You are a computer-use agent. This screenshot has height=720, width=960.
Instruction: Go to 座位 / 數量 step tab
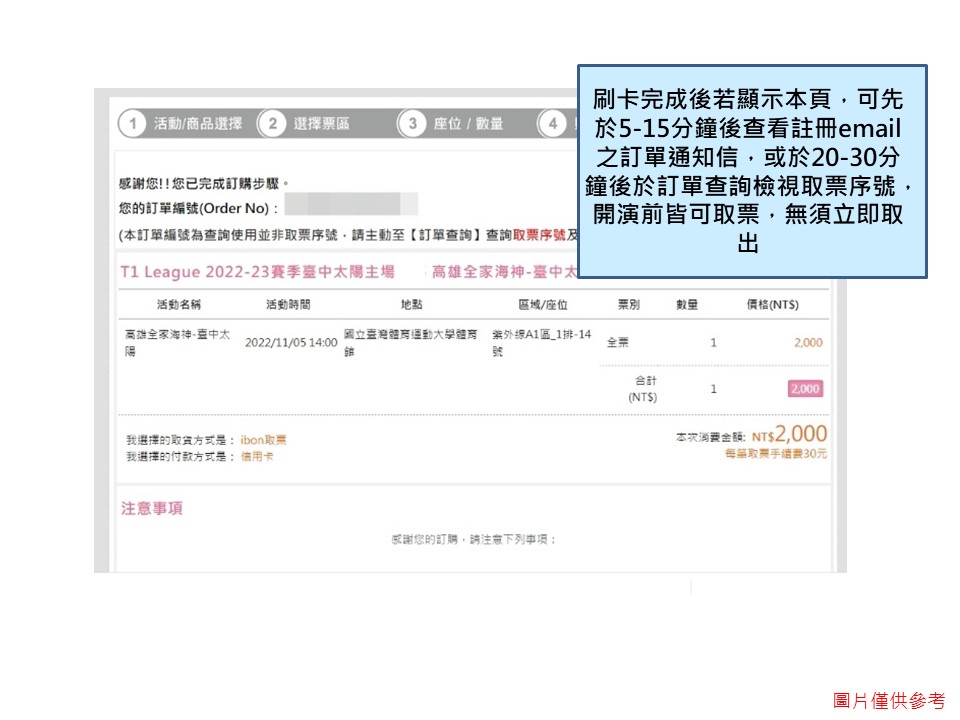(468, 124)
